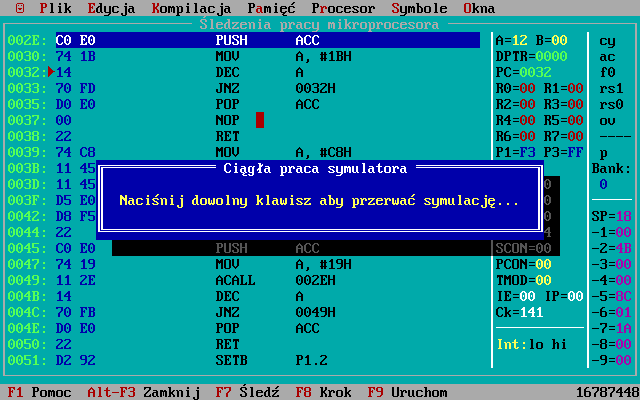
Task: Select line 0035 POP ACC
Action: [243, 104]
